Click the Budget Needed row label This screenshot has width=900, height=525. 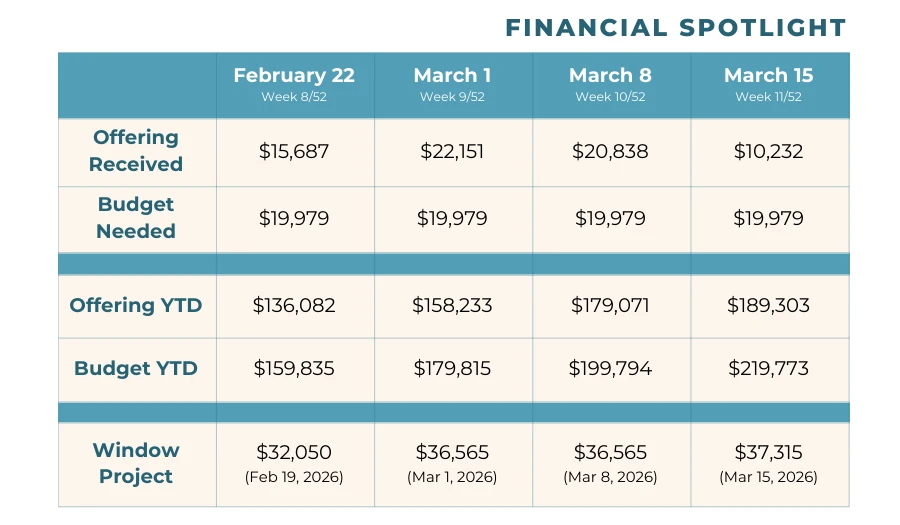coord(136,217)
